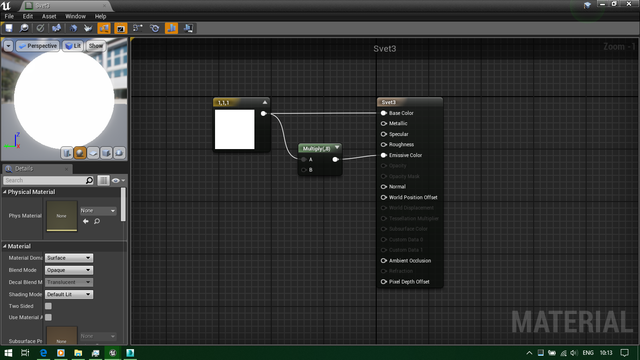Click Find in Content Browser magnifier icon

tap(24, 28)
